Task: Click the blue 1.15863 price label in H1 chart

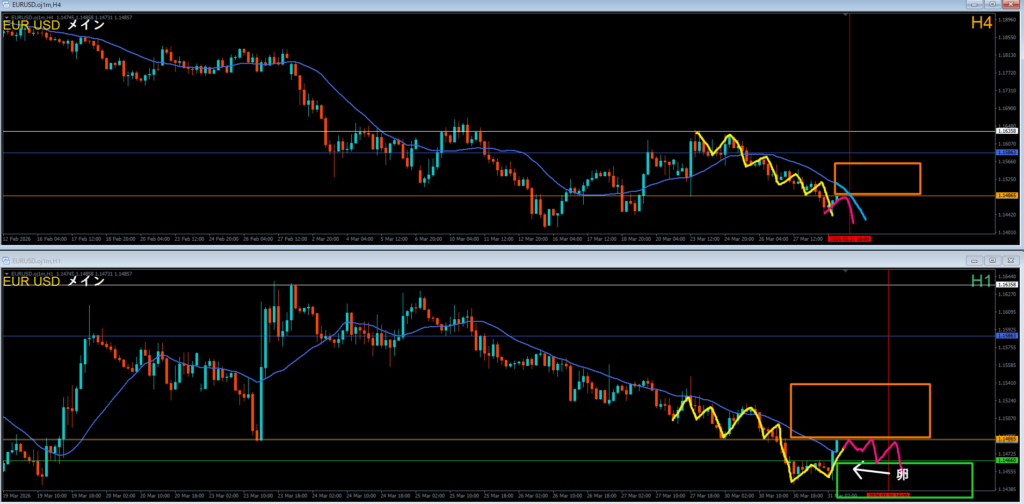Action: point(1008,336)
